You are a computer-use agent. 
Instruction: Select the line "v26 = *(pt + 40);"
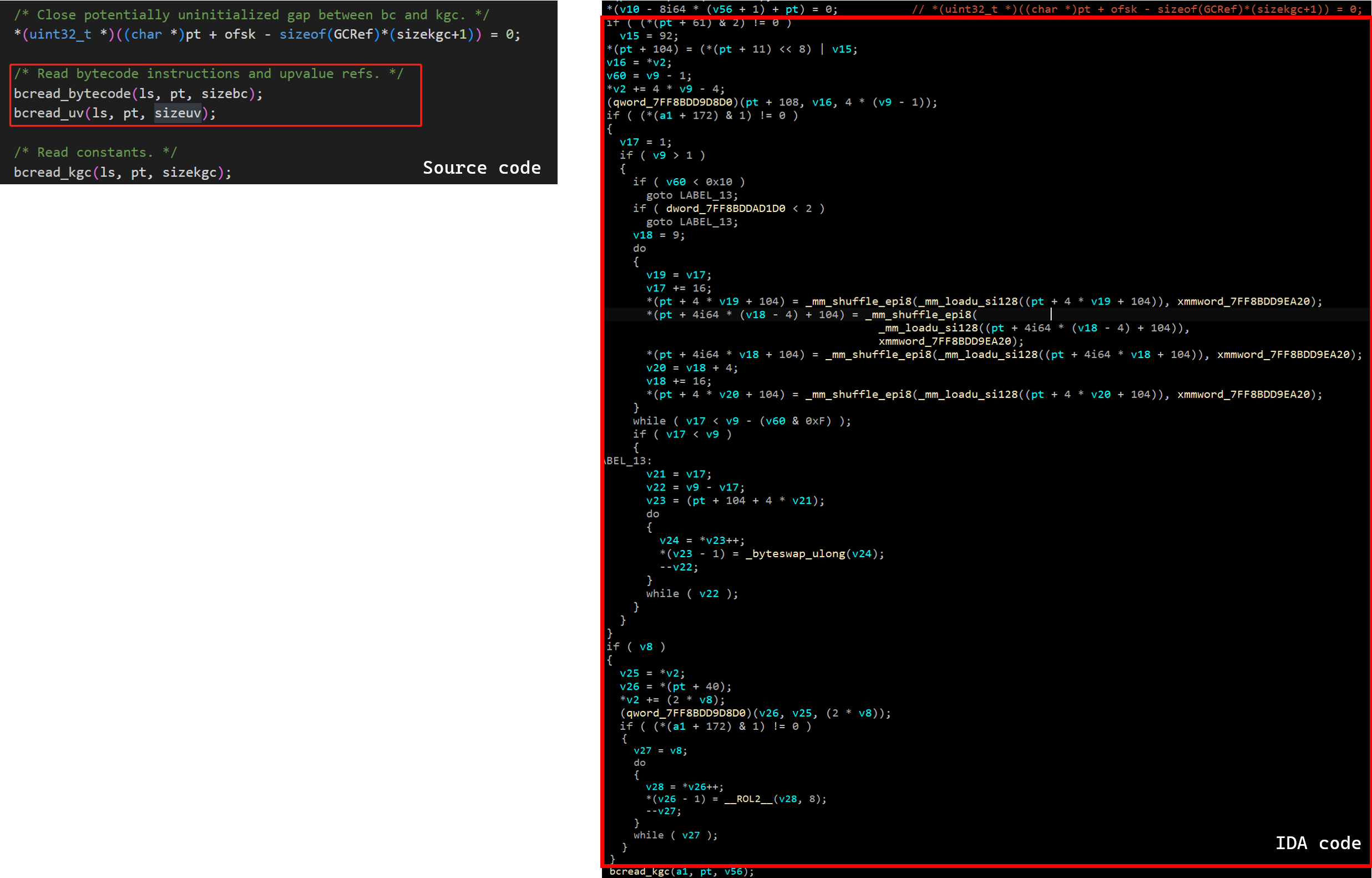click(x=676, y=687)
